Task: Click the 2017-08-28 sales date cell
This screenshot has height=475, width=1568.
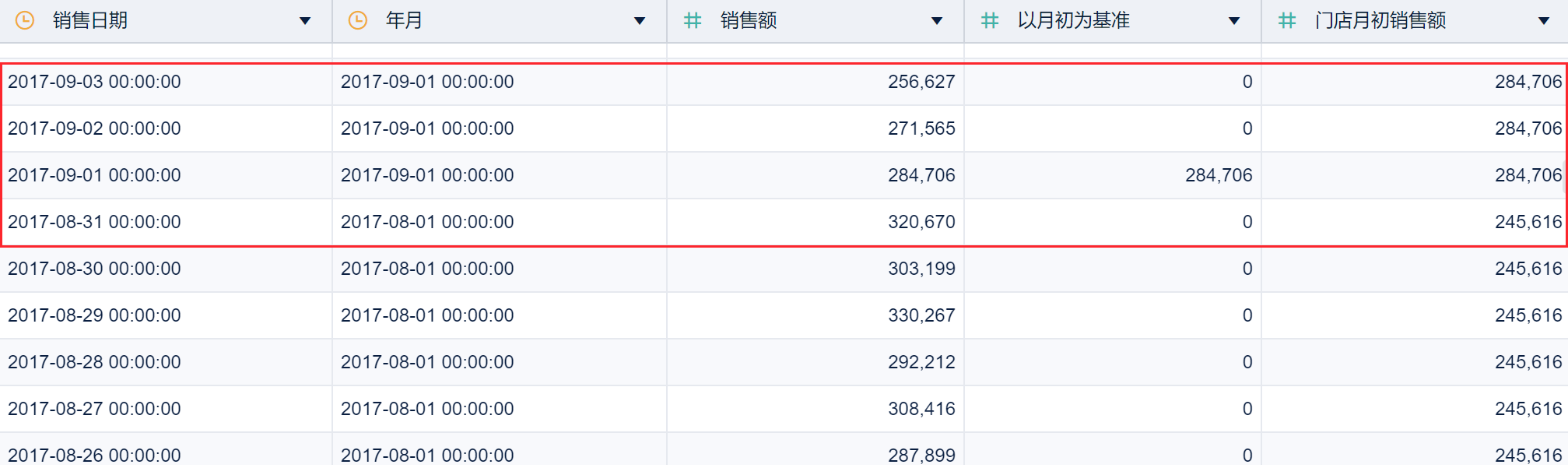Action: (x=94, y=362)
